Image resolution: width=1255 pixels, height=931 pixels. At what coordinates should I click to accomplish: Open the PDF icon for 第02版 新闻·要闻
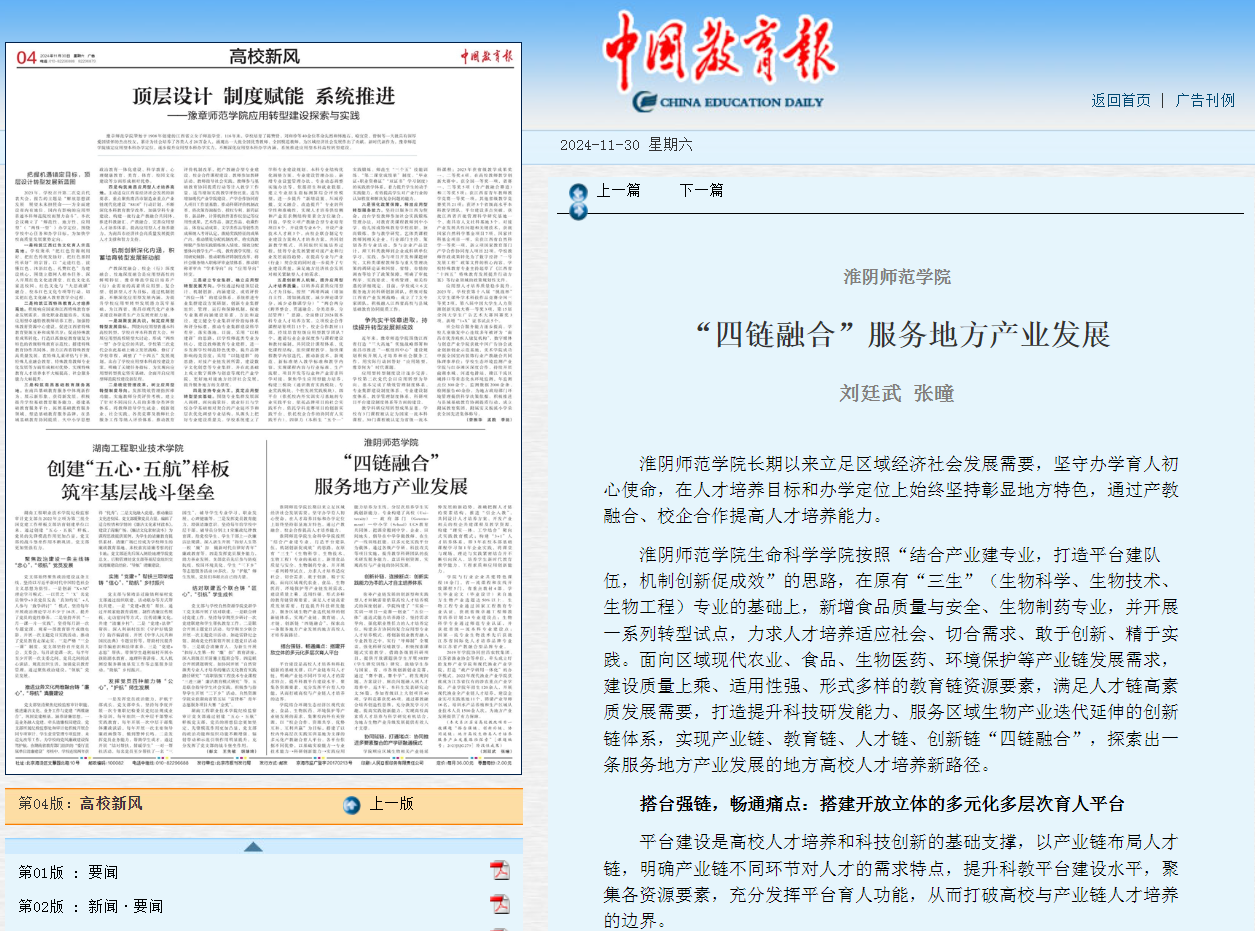499,905
